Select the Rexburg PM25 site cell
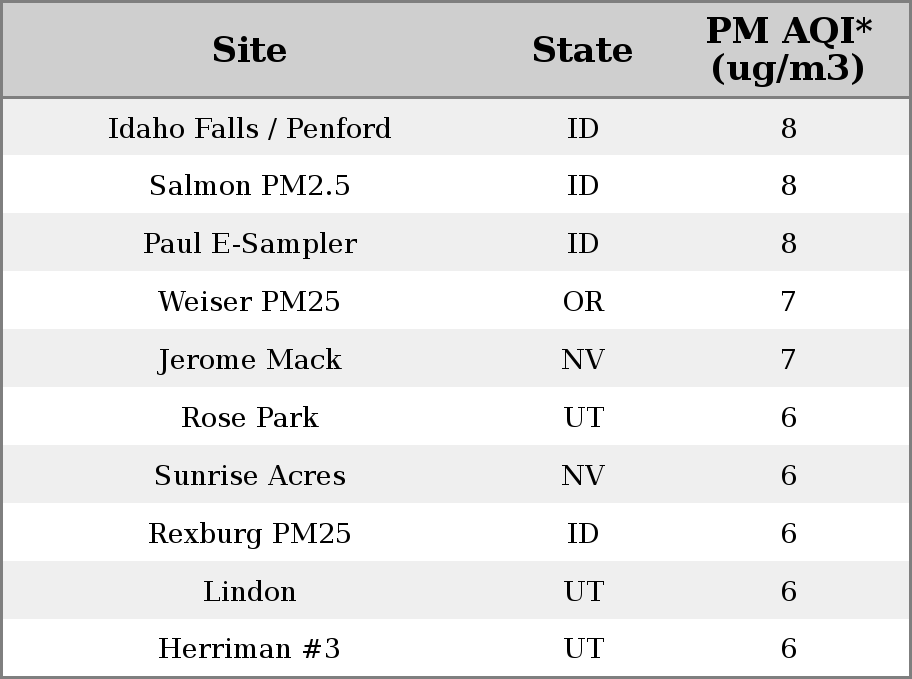The height and width of the screenshot is (679, 912). point(250,533)
